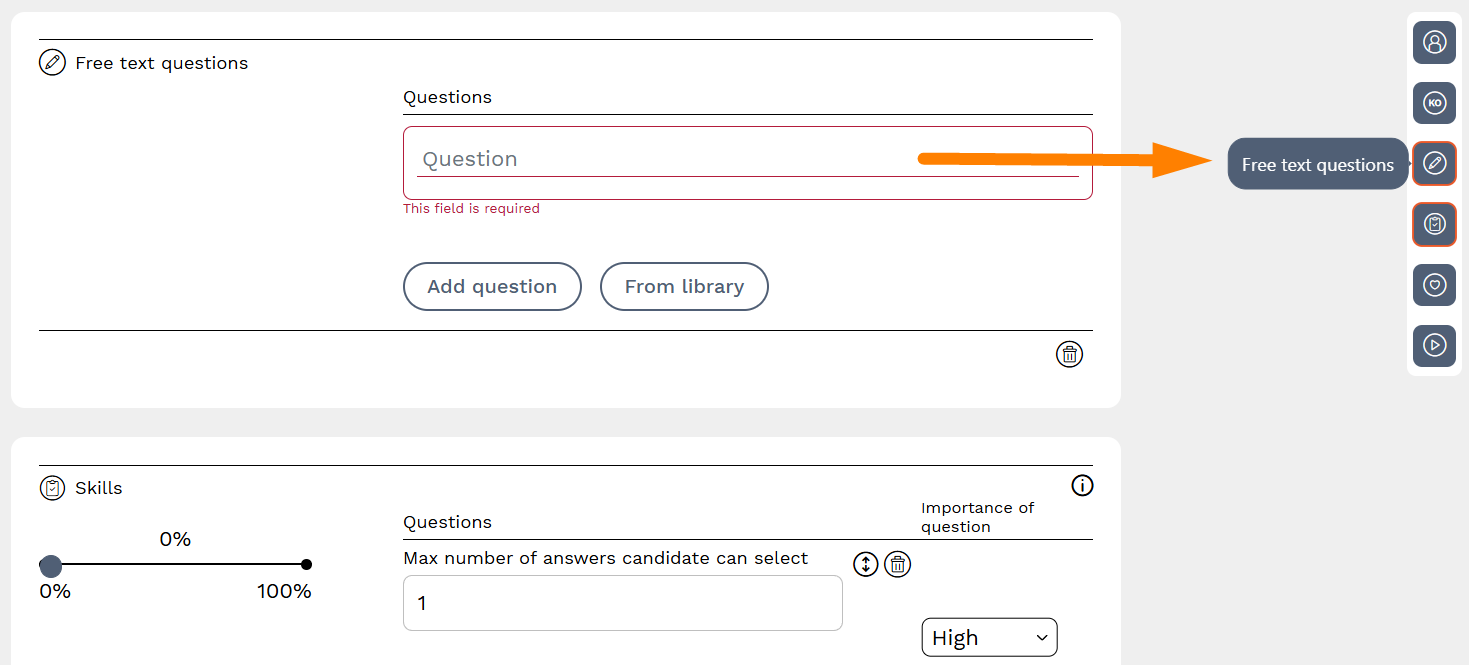The image size is (1469, 665).
Task: Click the clipboard icon beside Skills heading
Action: pos(52,488)
